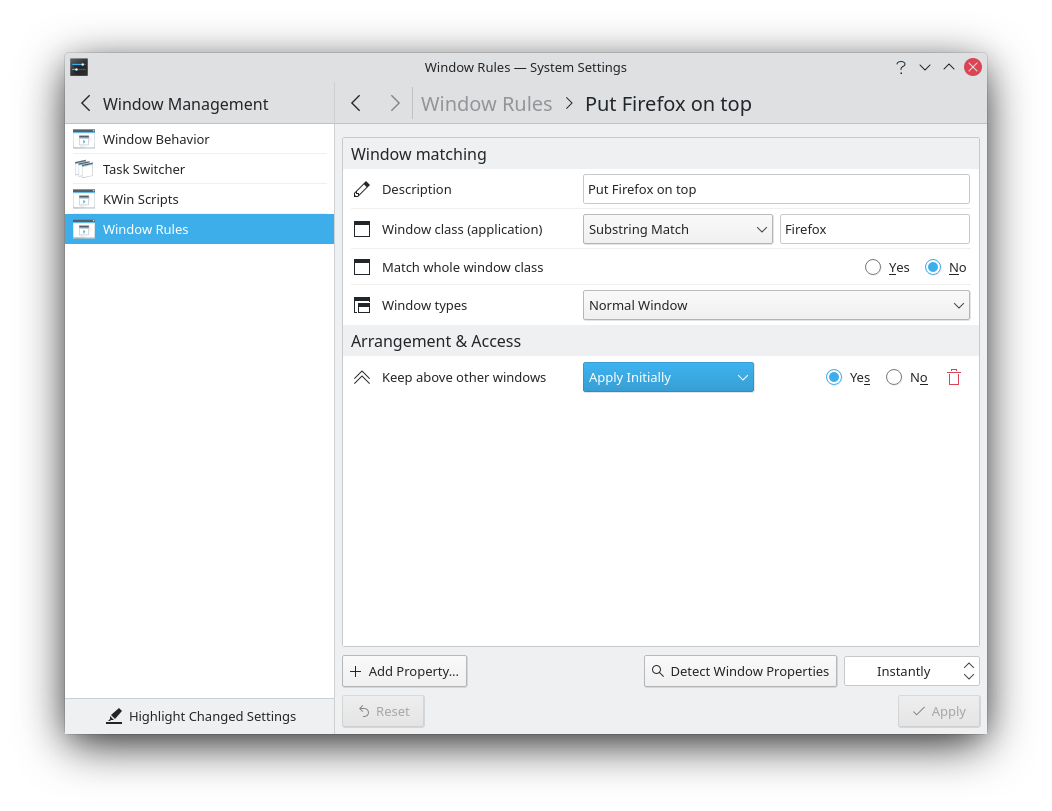1052x811 pixels.
Task: Click the Task Switcher icon in sidebar
Action: coord(84,169)
